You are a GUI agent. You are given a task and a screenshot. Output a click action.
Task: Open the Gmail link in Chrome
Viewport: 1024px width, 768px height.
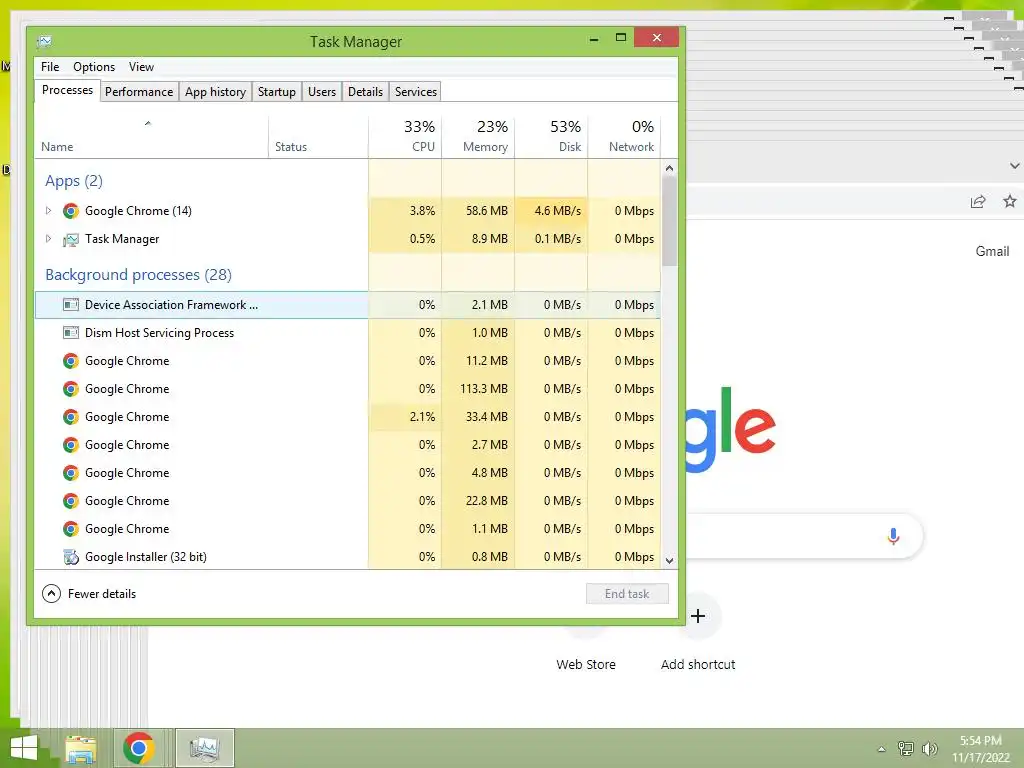pyautogui.click(x=992, y=251)
